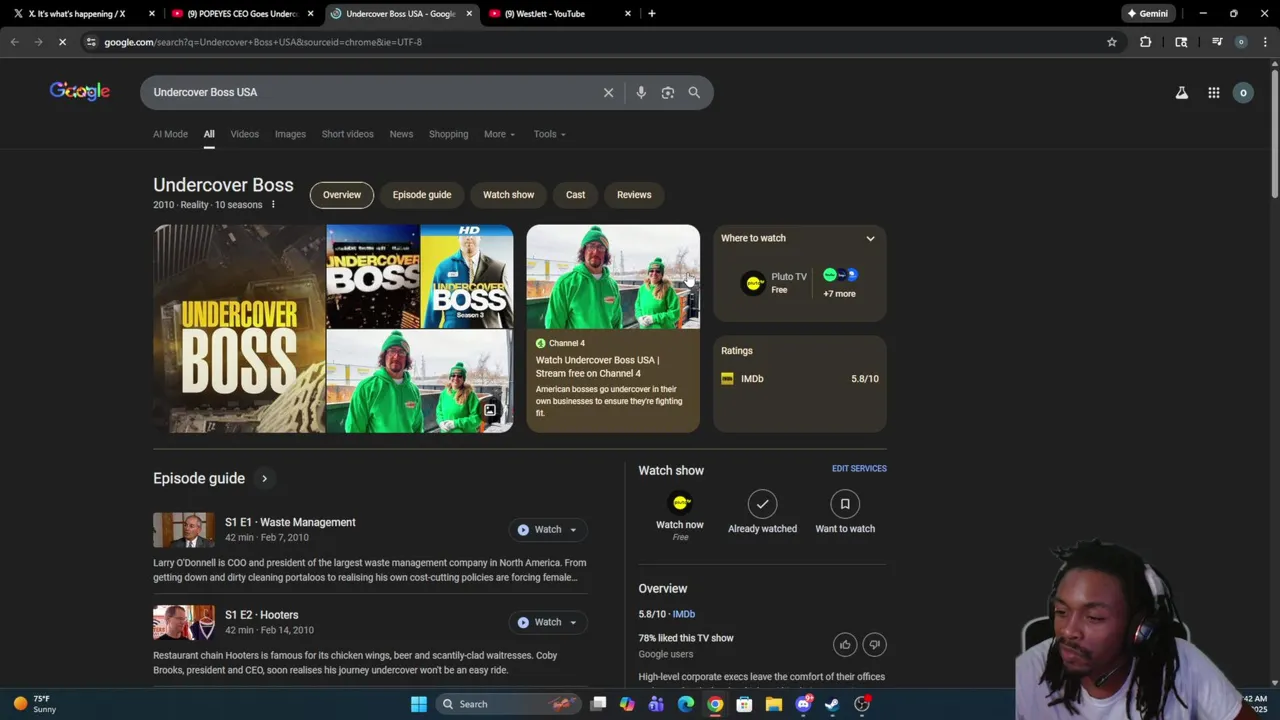Open the +7 more streaming services
This screenshot has width=1280, height=720.
coord(839,283)
